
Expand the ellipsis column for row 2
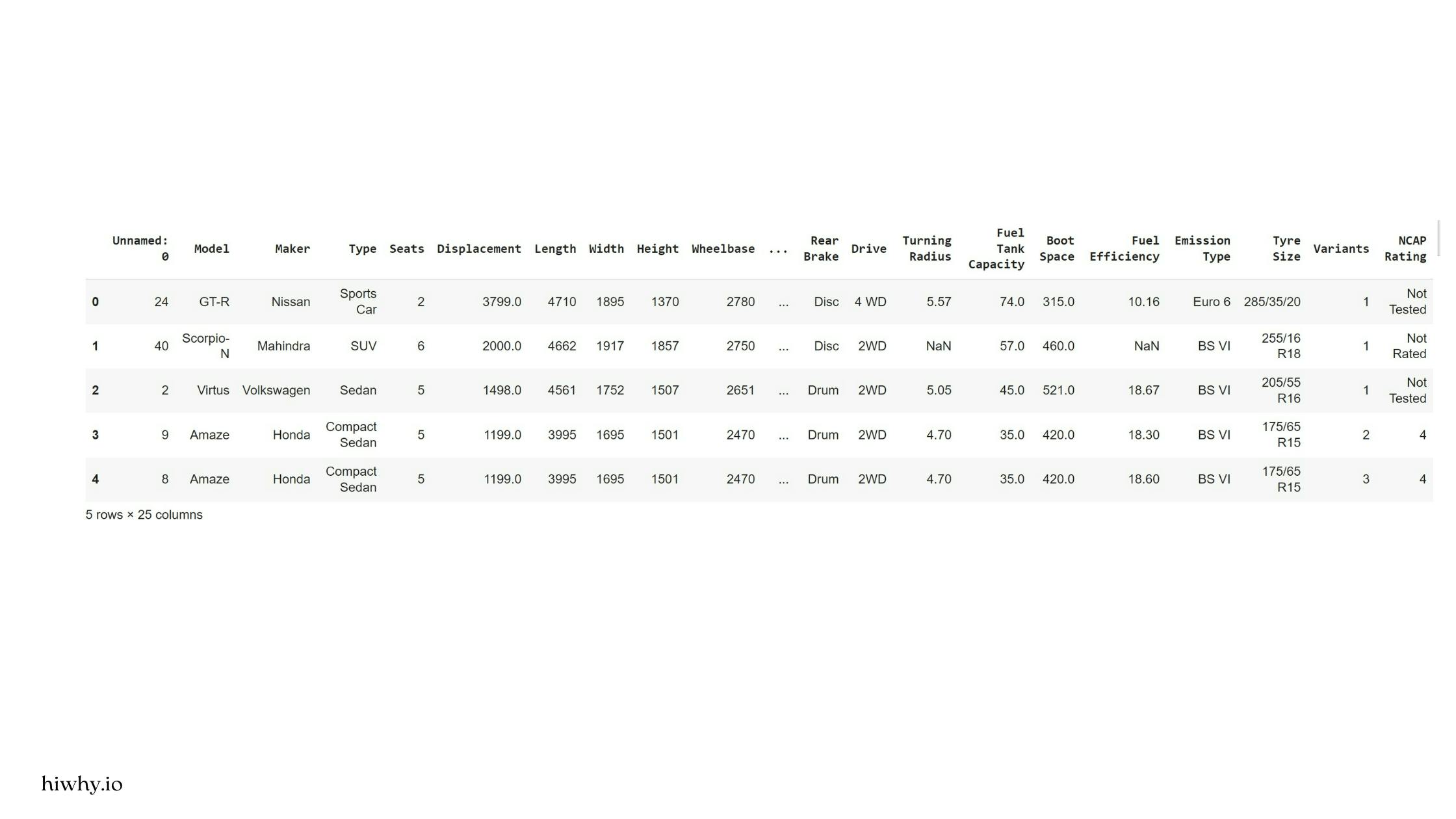coord(783,390)
